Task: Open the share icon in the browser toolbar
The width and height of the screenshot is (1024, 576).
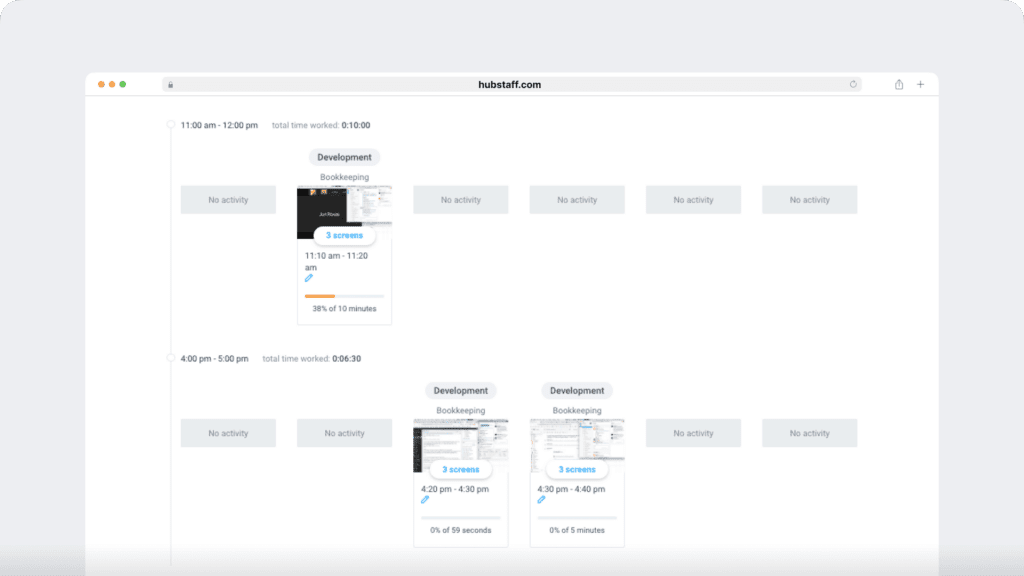Action: [x=899, y=84]
